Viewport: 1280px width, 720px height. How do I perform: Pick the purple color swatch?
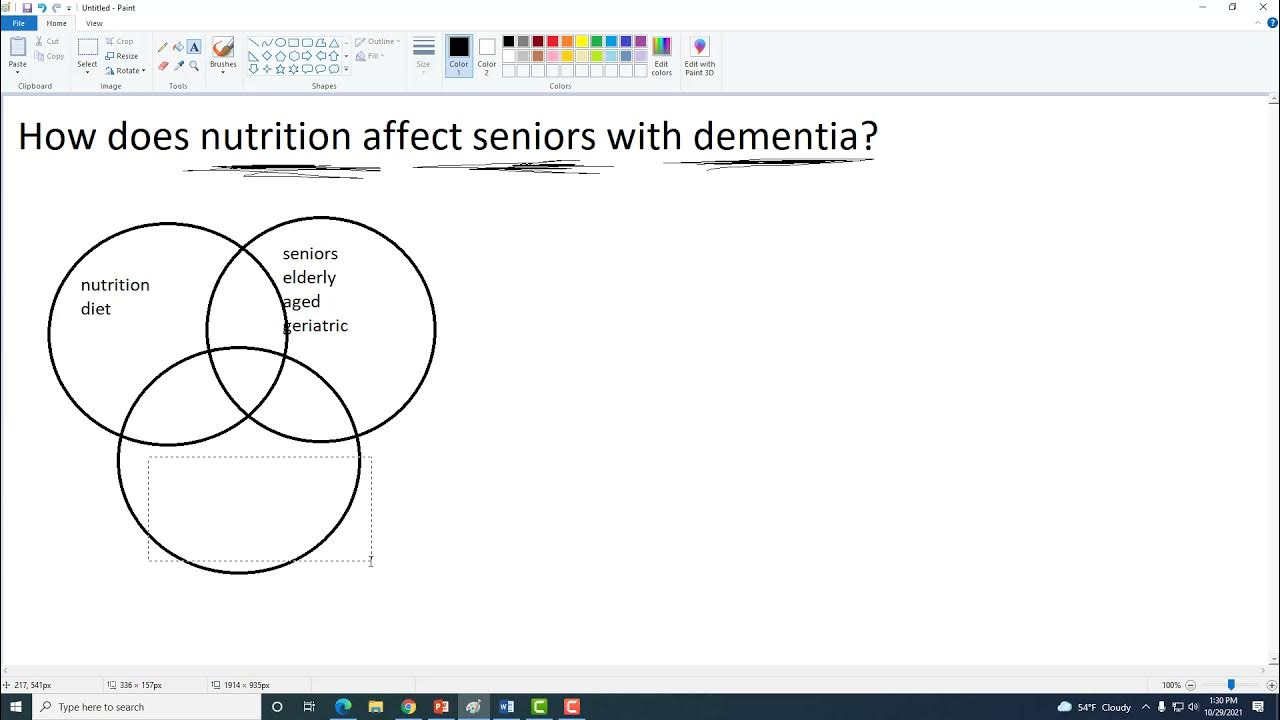(x=641, y=41)
